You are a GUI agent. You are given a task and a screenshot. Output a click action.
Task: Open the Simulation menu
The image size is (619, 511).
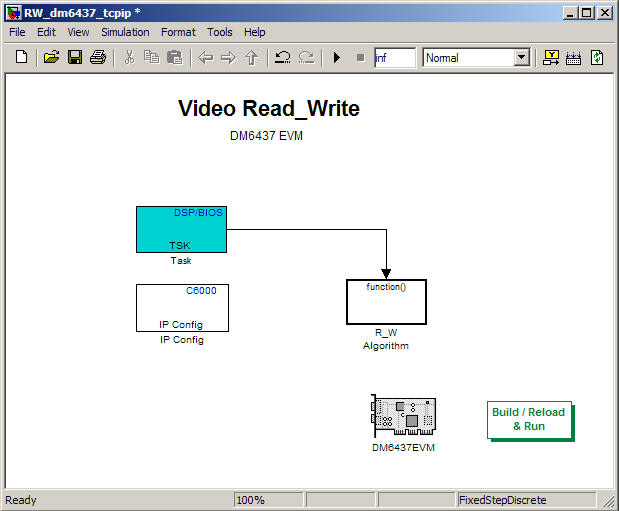(125, 32)
